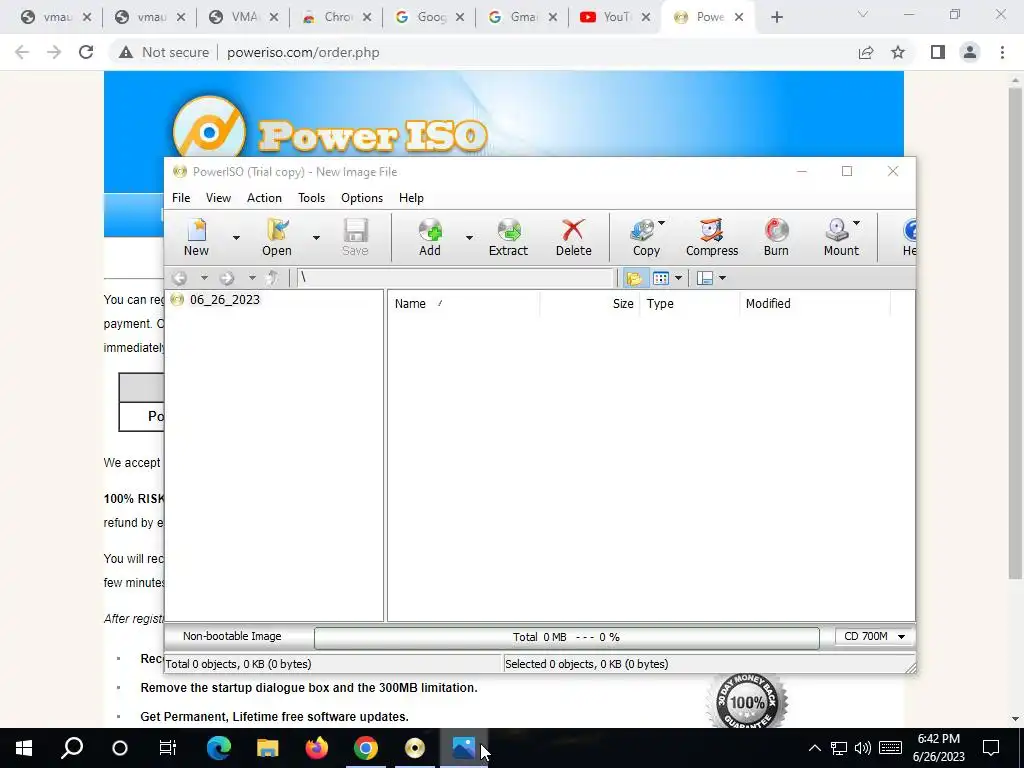Click the Extract toolbar icon
1024x768 pixels.
508,237
